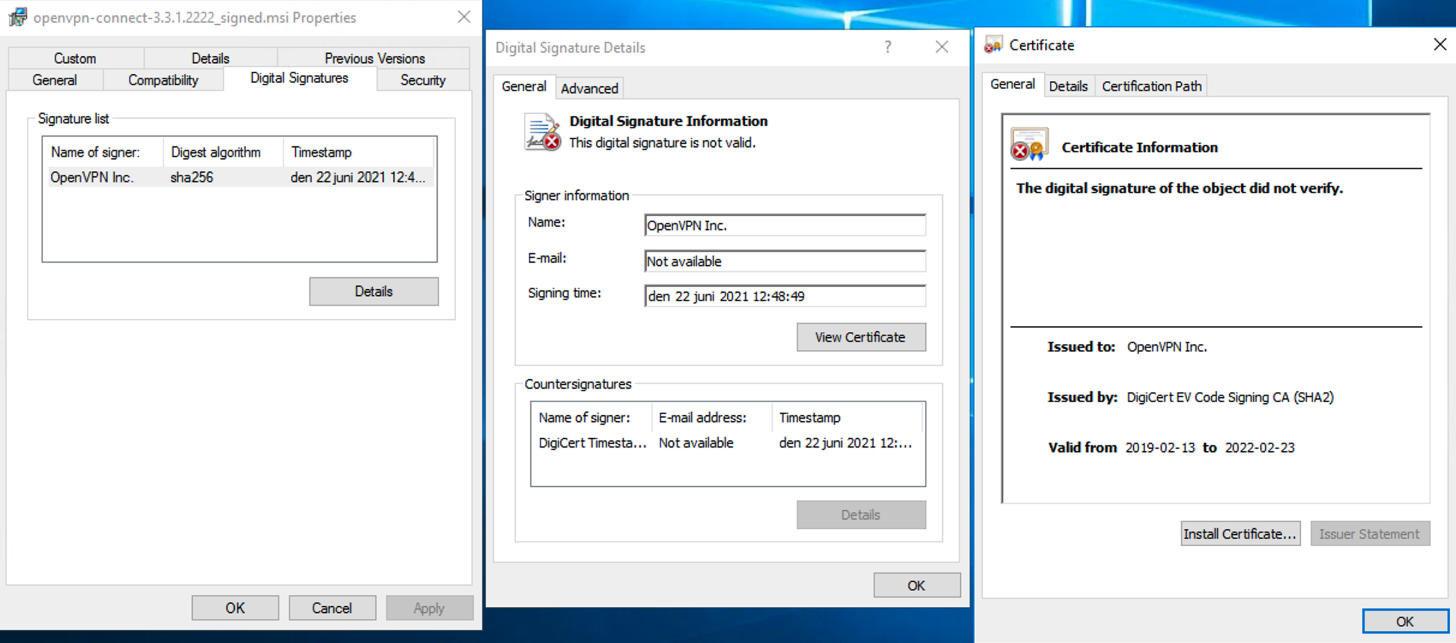
Task: Click sha256 digest value in Signature list
Action: [x=192, y=177]
